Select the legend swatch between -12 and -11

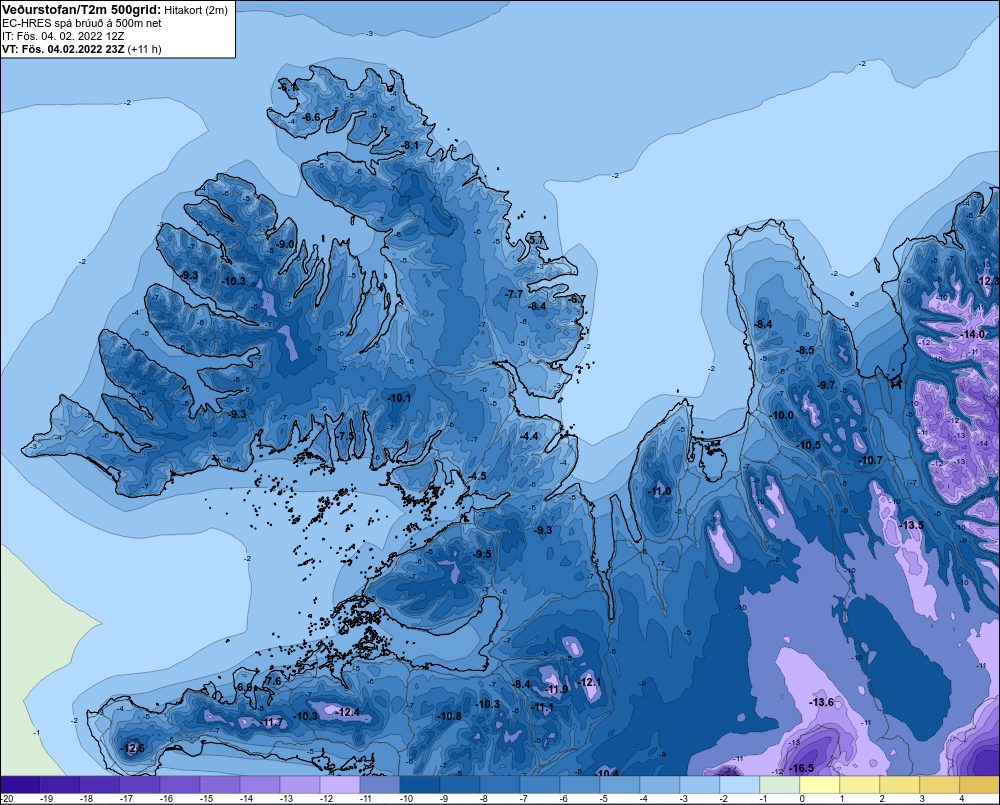pyautogui.click(x=340, y=785)
